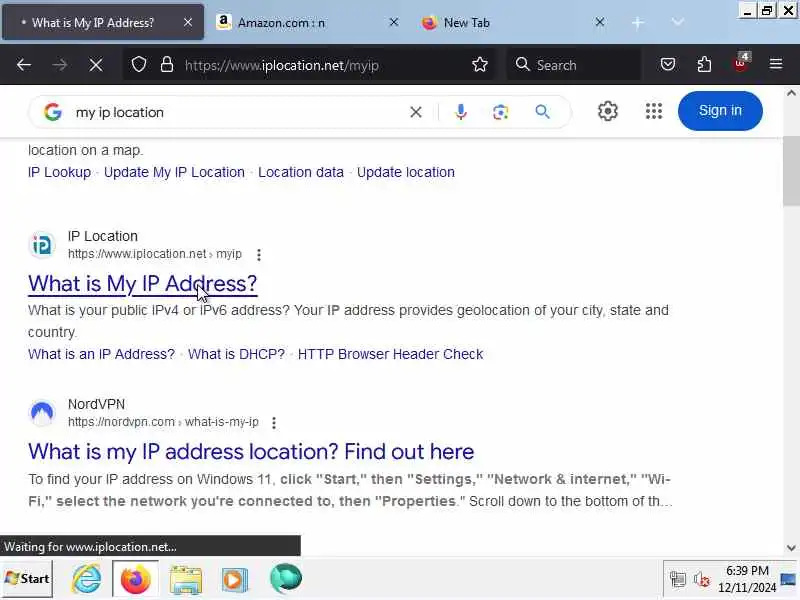Open the Update My IP Location link
This screenshot has width=800, height=600.
tap(174, 172)
